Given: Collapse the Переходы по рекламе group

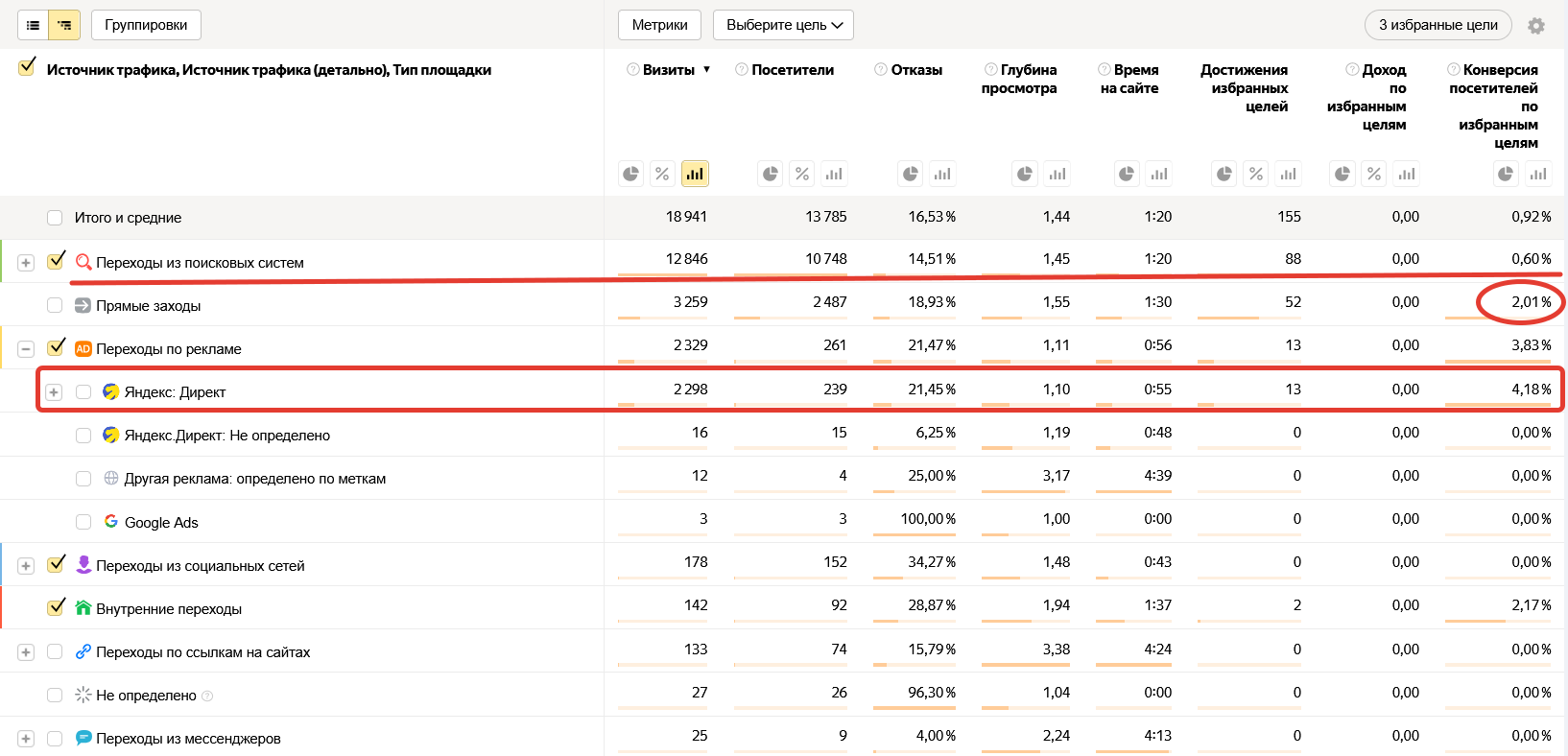Looking at the screenshot, I should (x=26, y=349).
